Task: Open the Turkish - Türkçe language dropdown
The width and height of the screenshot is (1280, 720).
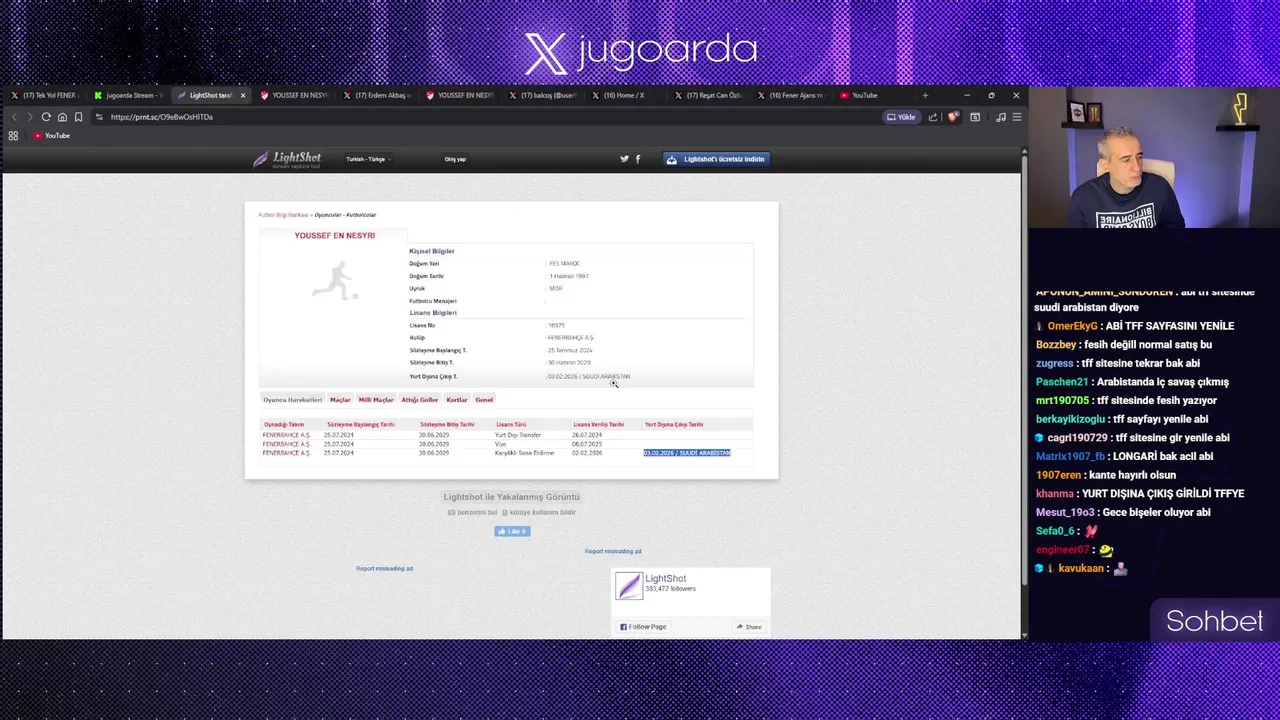Action: [x=367, y=159]
